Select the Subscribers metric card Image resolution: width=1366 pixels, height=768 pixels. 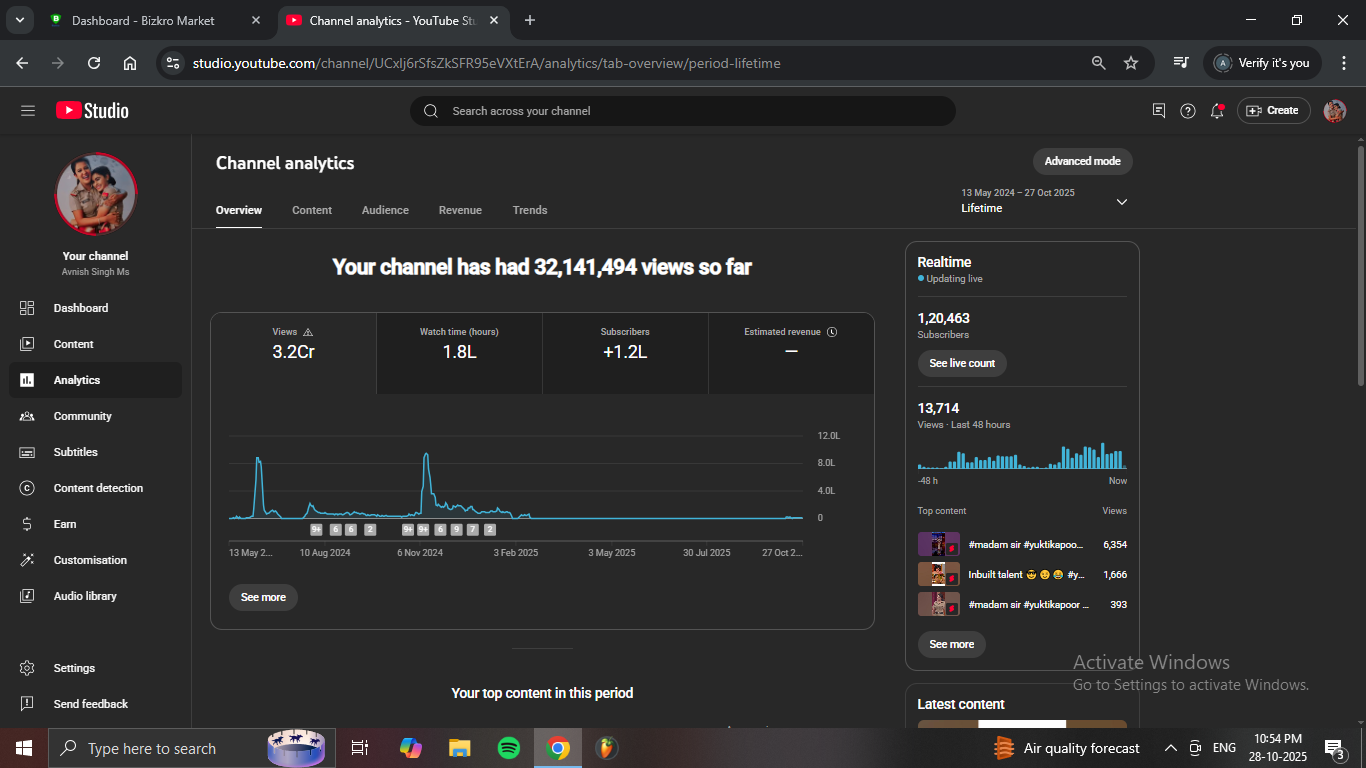[625, 343]
